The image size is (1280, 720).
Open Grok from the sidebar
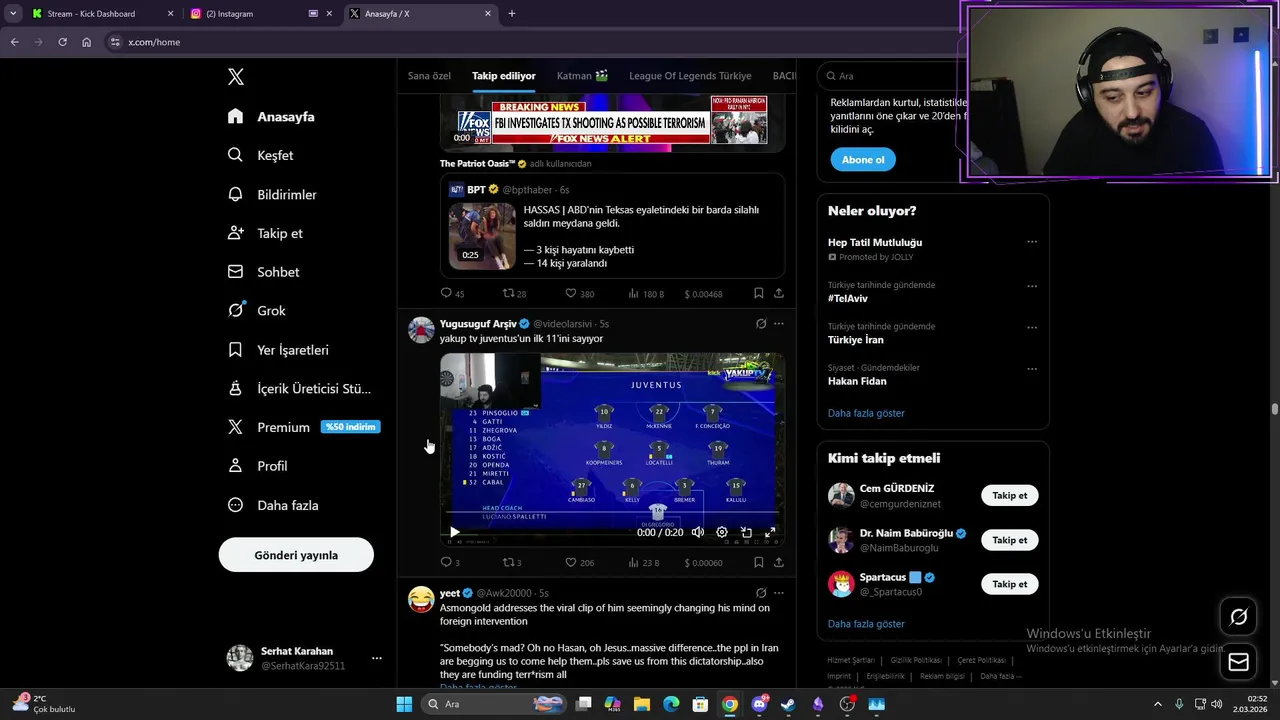pyautogui.click(x=256, y=311)
